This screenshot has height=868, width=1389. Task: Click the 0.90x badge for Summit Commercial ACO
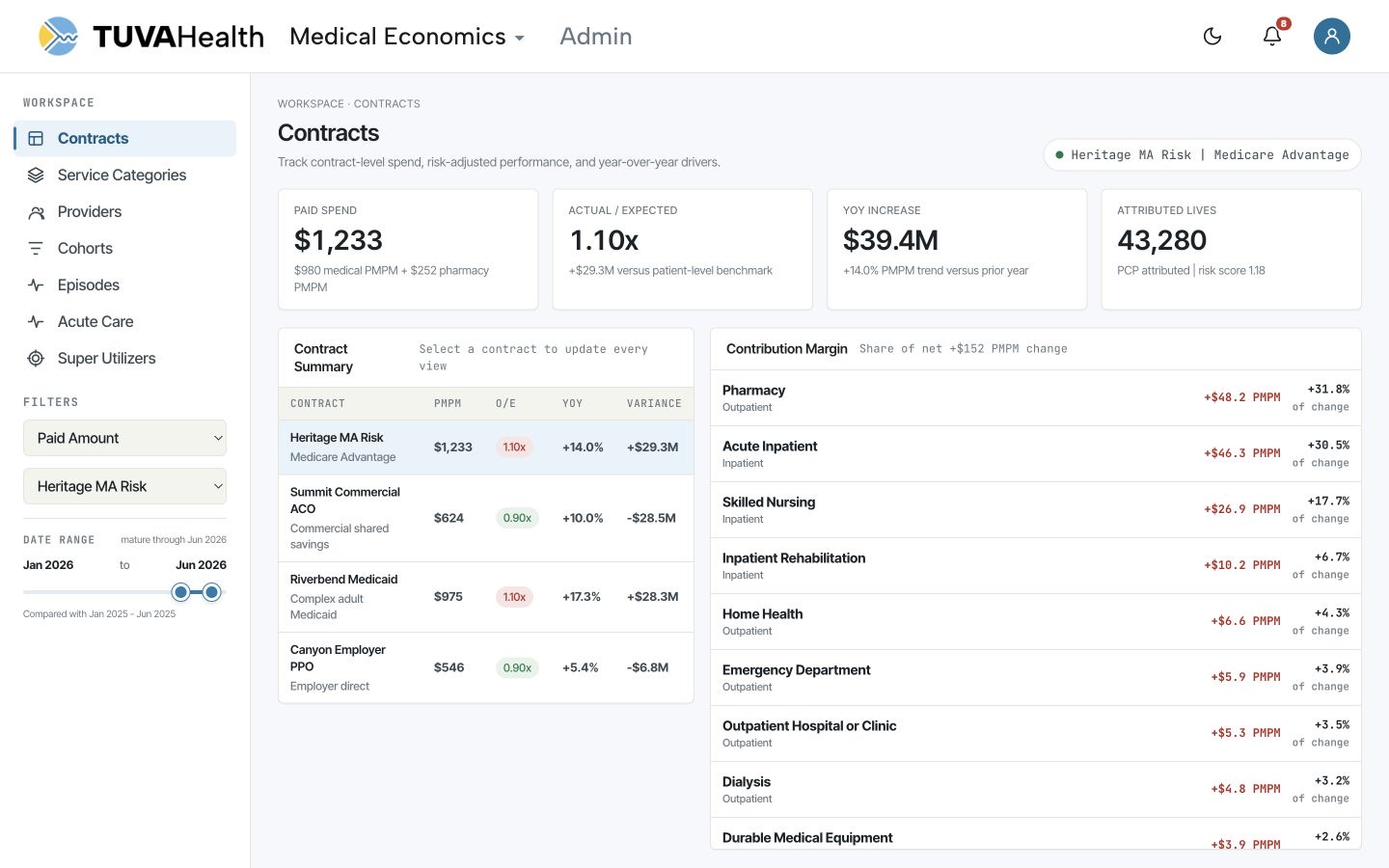click(x=517, y=518)
